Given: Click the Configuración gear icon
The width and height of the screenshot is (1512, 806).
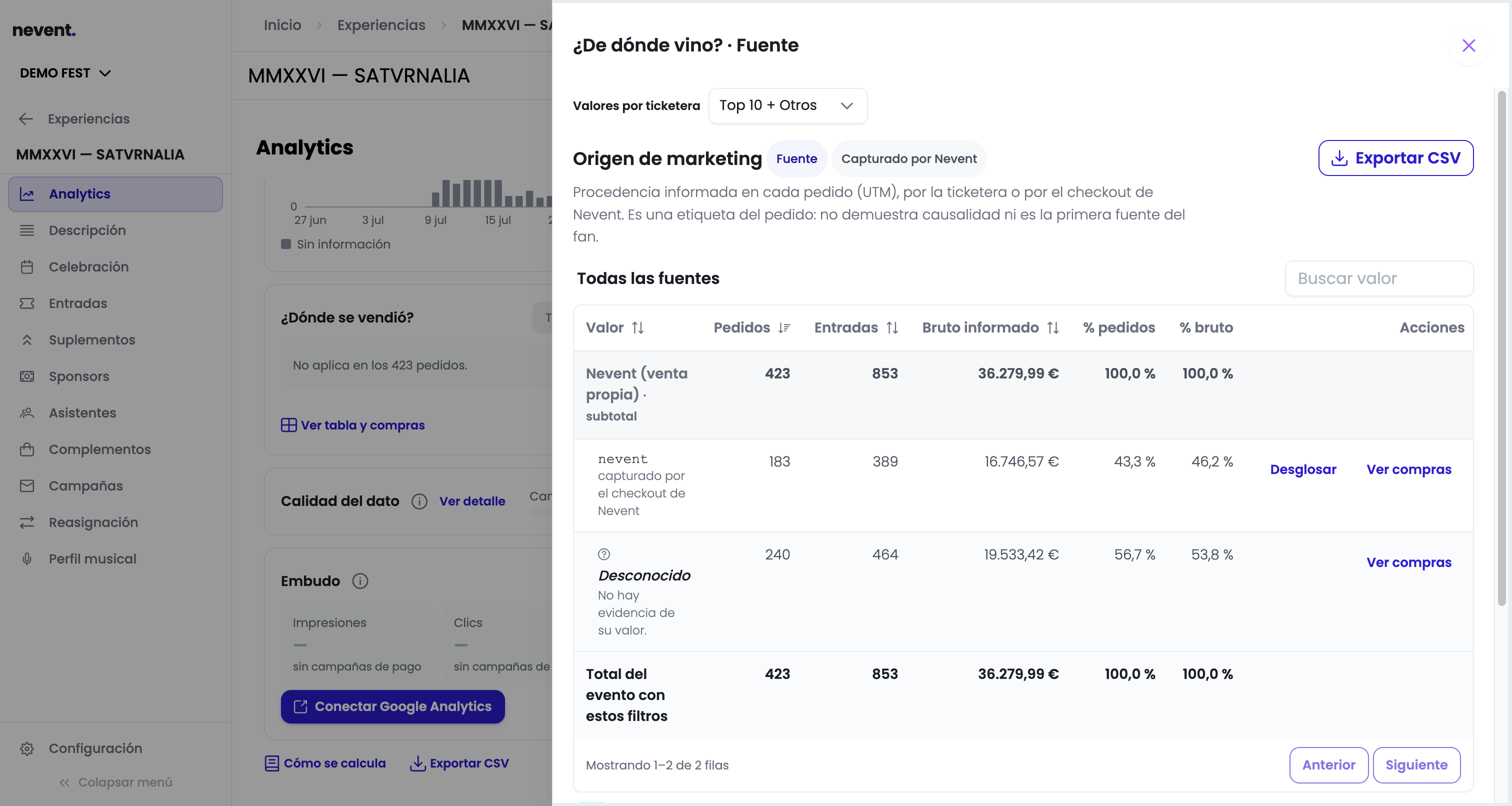Looking at the screenshot, I should 27,748.
